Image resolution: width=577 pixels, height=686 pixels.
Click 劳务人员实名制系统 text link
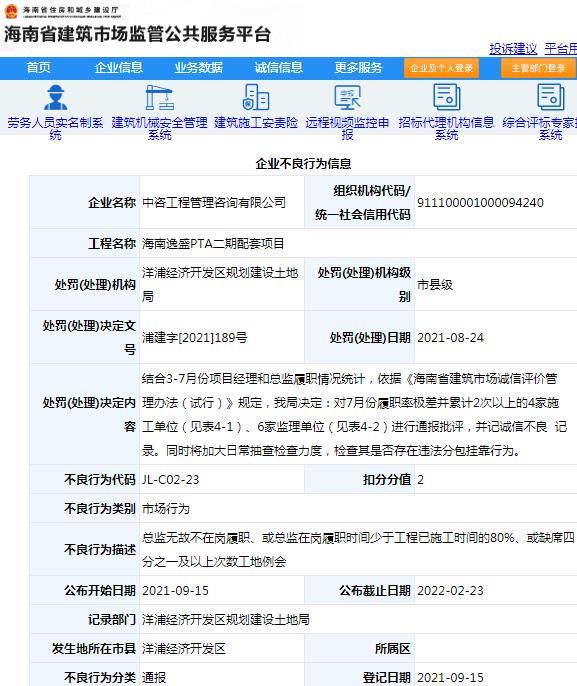click(55, 129)
